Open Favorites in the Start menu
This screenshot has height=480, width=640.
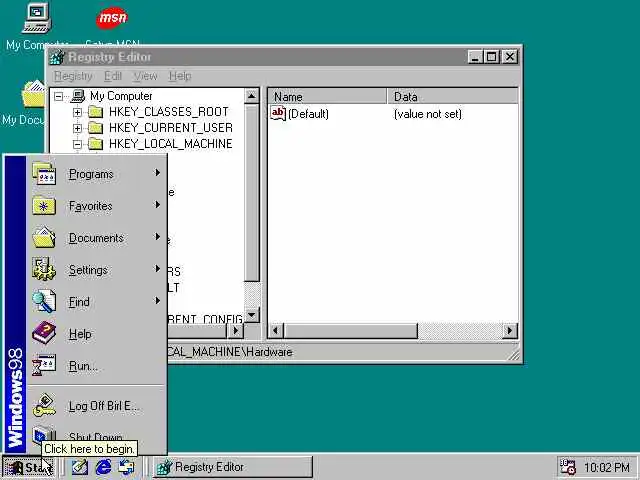pyautogui.click(x=97, y=206)
